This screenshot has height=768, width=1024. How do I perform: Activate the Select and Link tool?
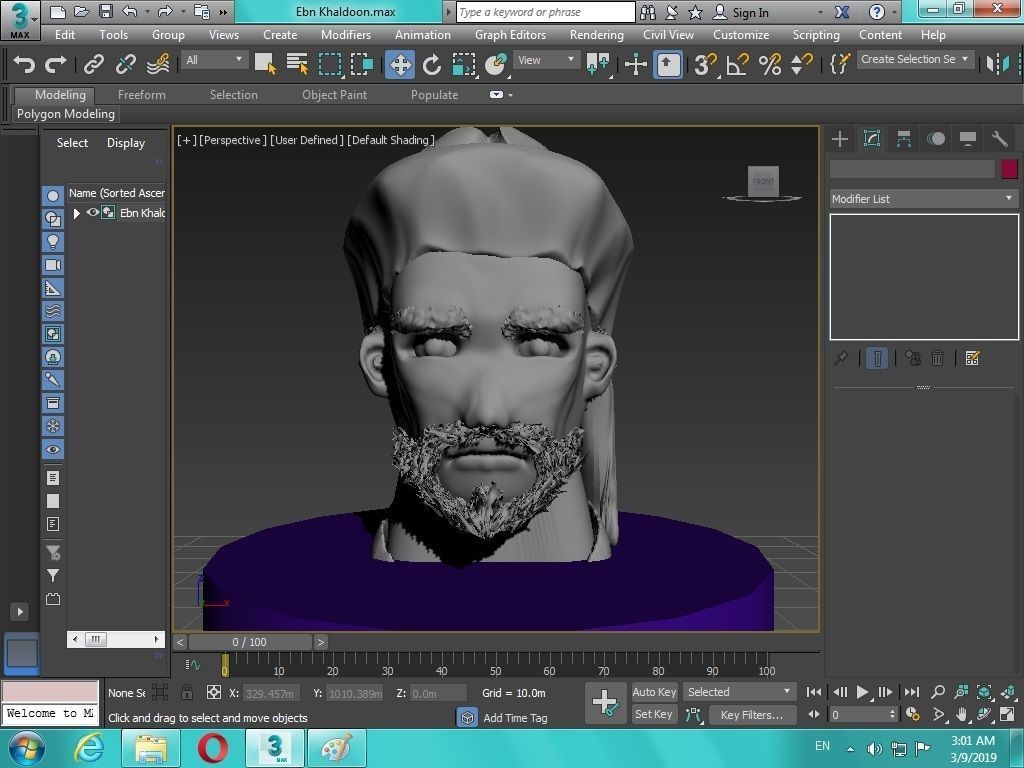93,64
